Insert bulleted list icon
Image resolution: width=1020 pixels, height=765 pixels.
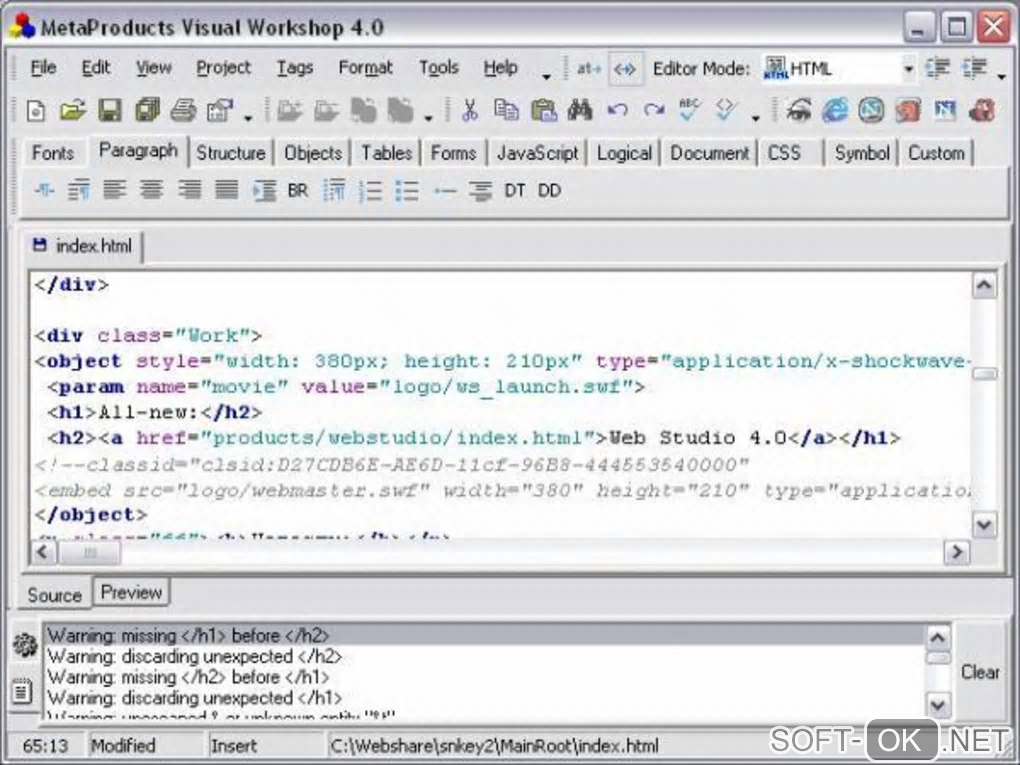407,191
